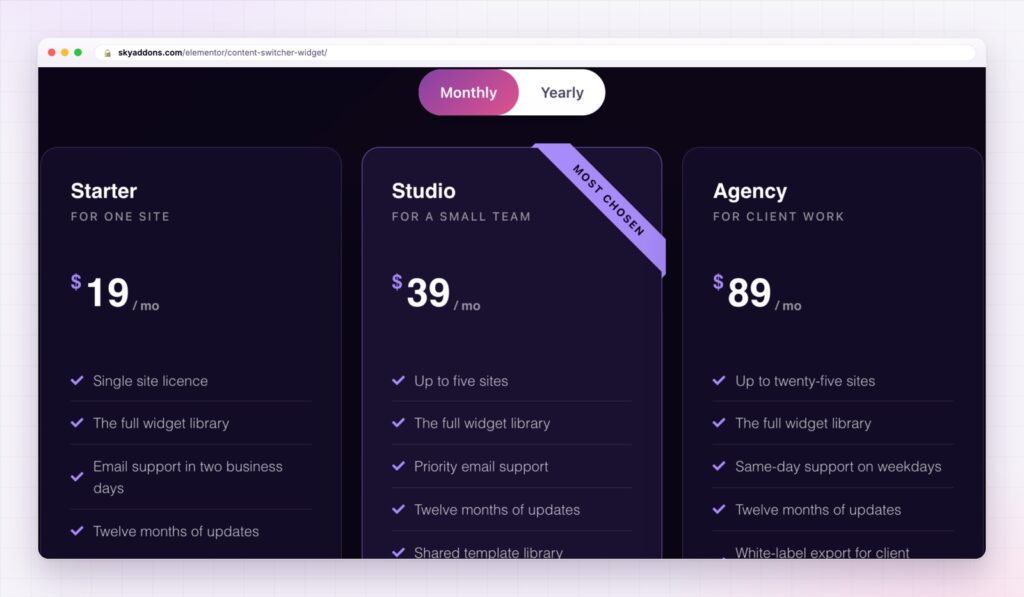This screenshot has height=597, width=1024.
Task: Click the green maximize window dot
Action: [x=78, y=52]
